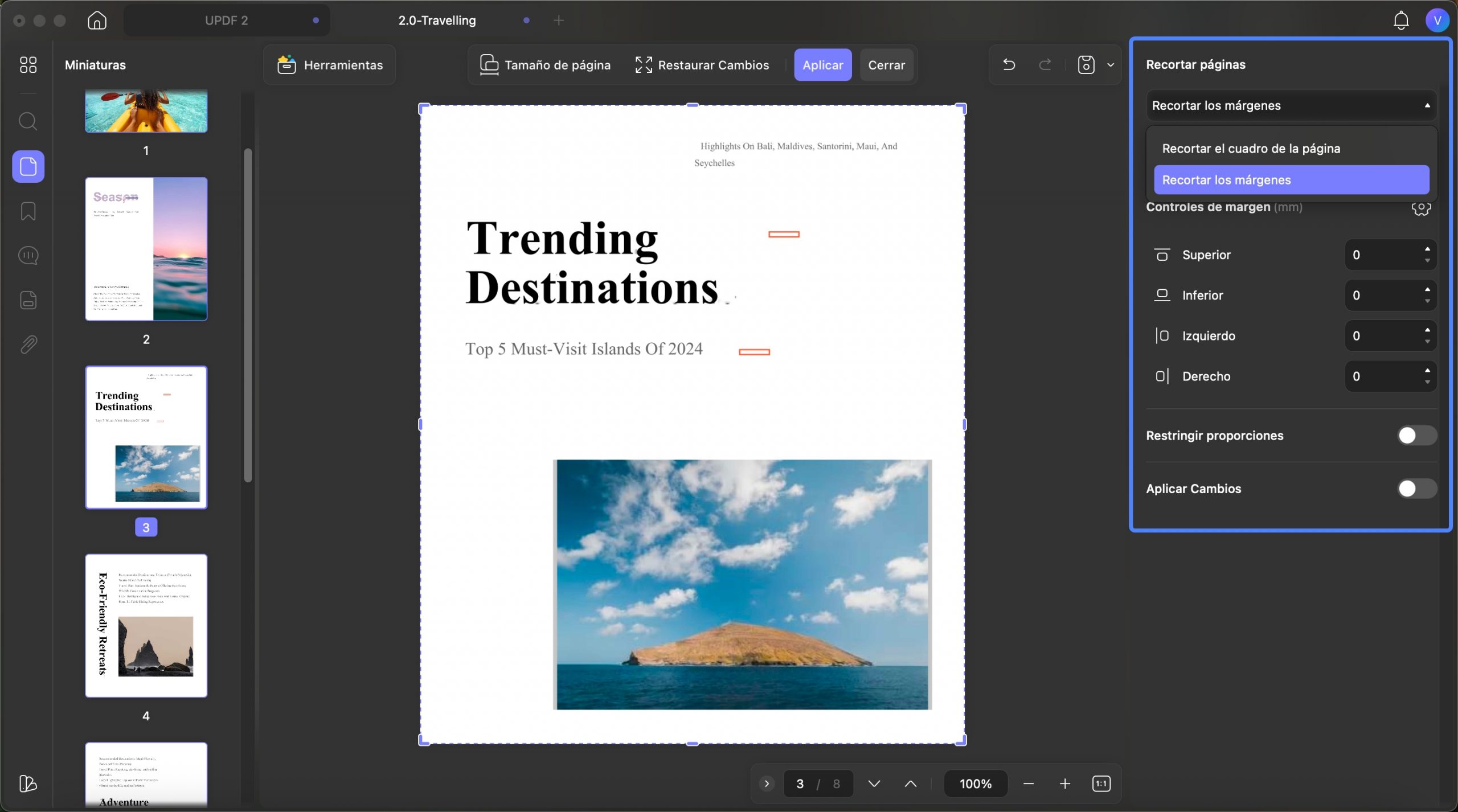Decrease Inferior margin value
The width and height of the screenshot is (1458, 812).
tap(1427, 301)
